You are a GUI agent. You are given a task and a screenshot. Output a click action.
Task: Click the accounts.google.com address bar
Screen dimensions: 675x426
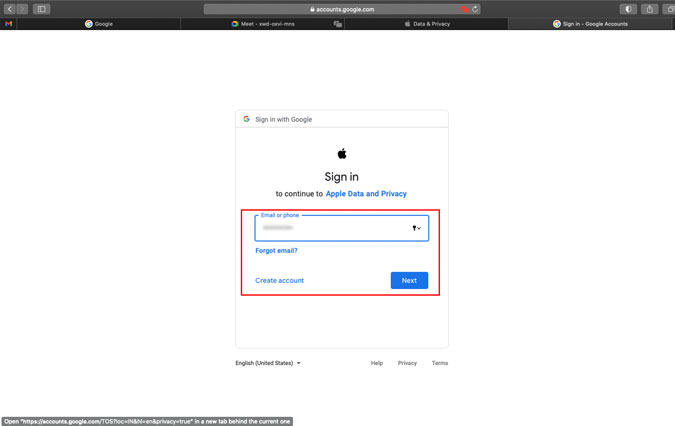[x=342, y=9]
